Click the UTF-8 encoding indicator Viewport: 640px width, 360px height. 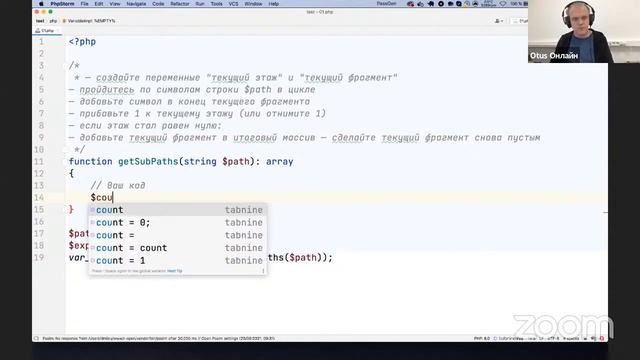[x=553, y=338]
